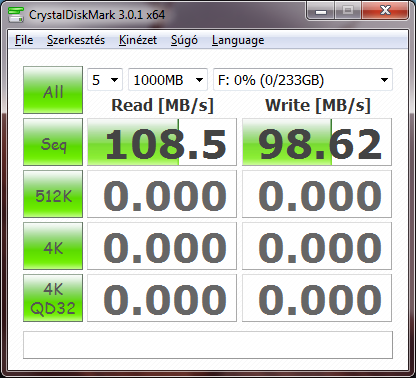Start the 512K test

(x=53, y=194)
